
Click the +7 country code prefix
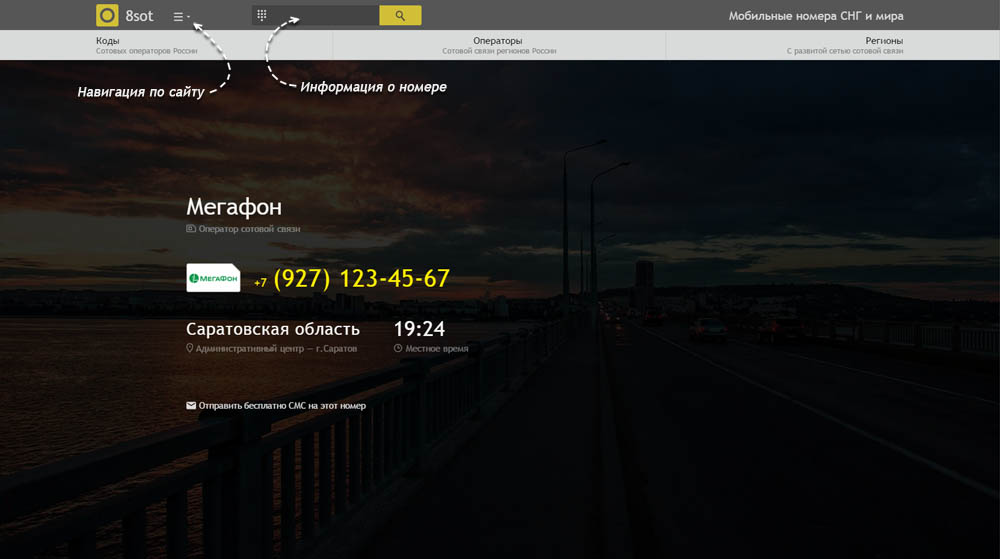pos(260,282)
